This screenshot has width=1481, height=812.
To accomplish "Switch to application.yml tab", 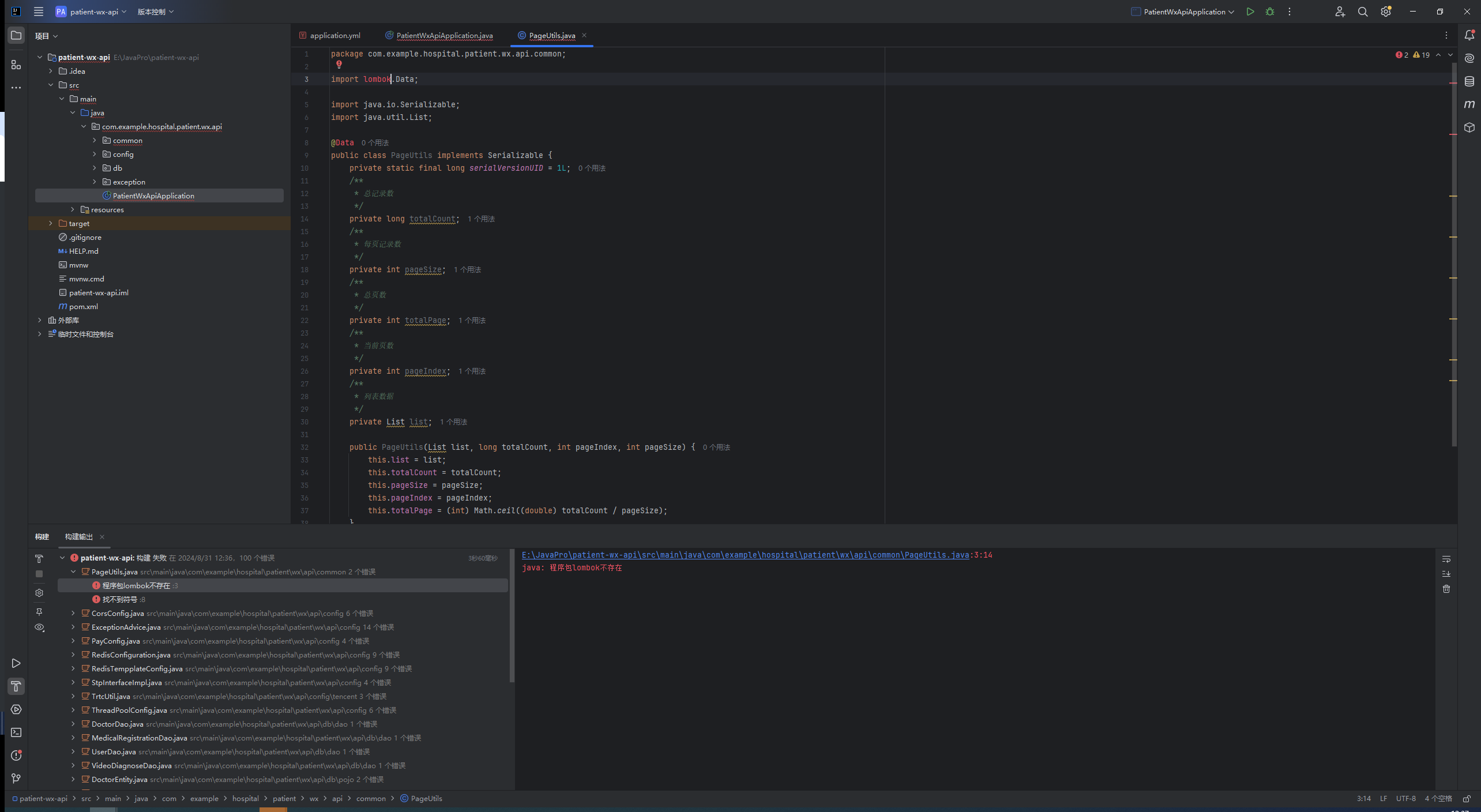I will (x=330, y=36).
